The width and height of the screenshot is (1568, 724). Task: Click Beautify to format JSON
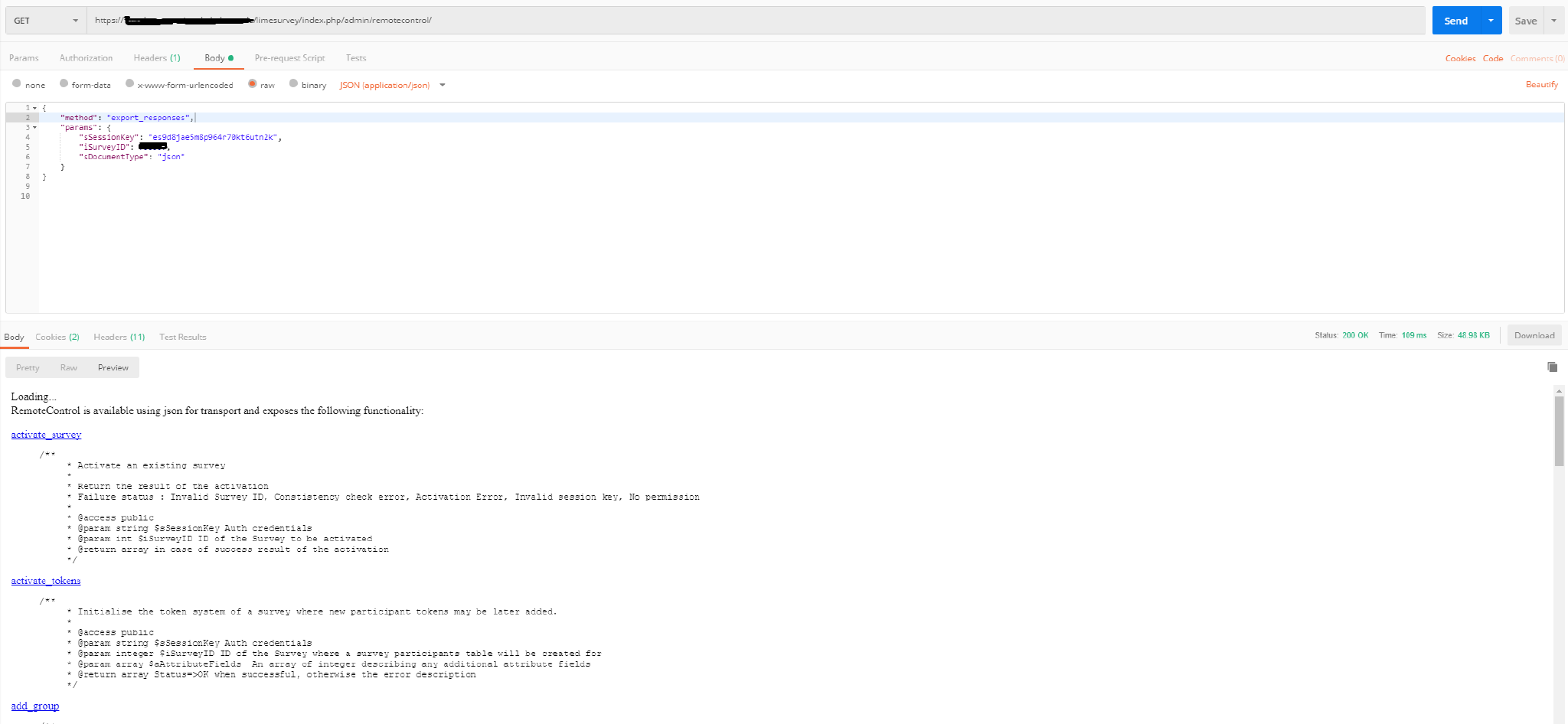coord(1541,85)
